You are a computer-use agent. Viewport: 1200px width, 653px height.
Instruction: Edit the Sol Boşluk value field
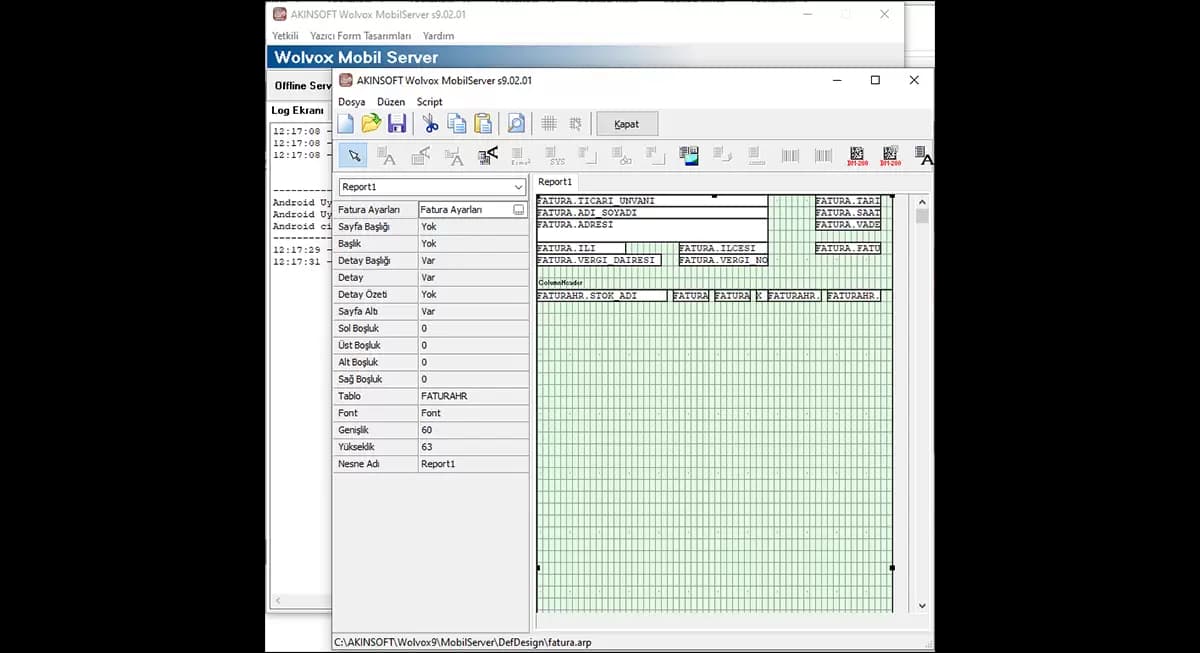[472, 329]
